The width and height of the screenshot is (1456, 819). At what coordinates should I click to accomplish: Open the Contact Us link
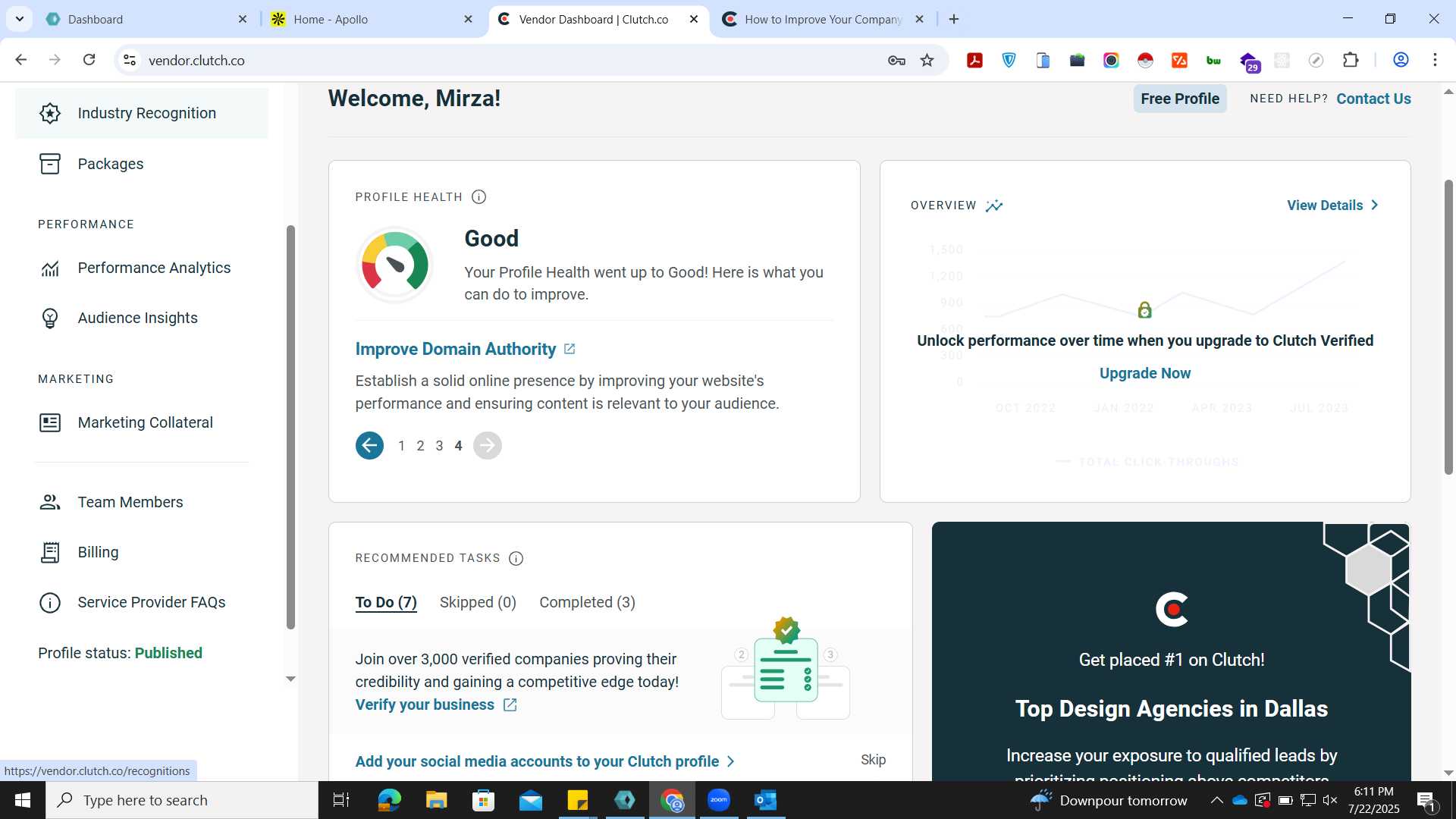coord(1373,99)
